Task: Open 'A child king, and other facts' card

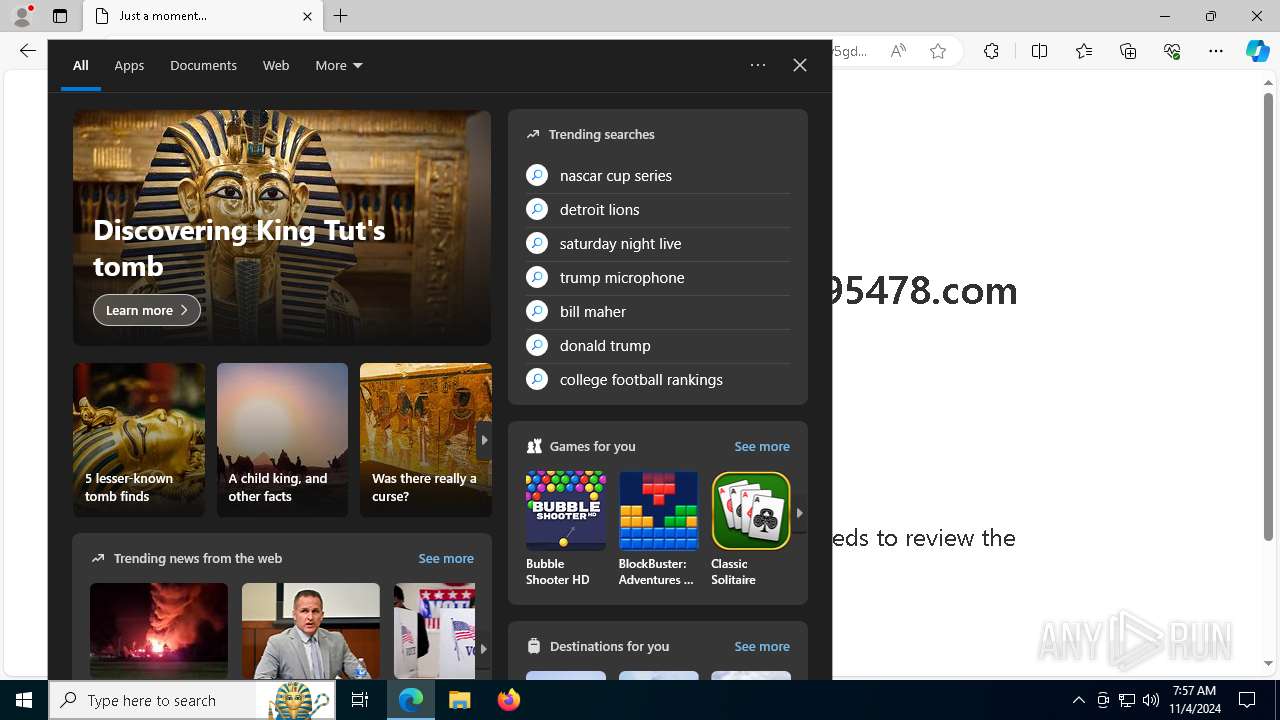Action: (282, 440)
